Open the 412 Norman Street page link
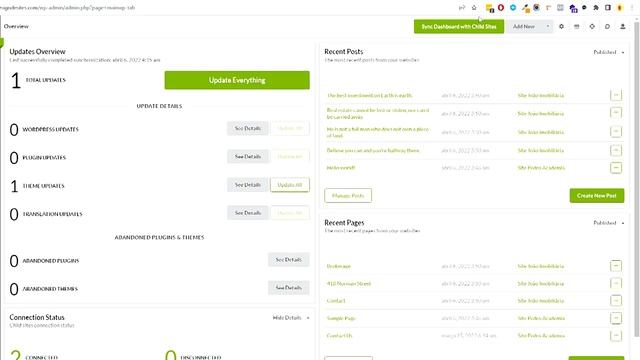 [349, 283]
